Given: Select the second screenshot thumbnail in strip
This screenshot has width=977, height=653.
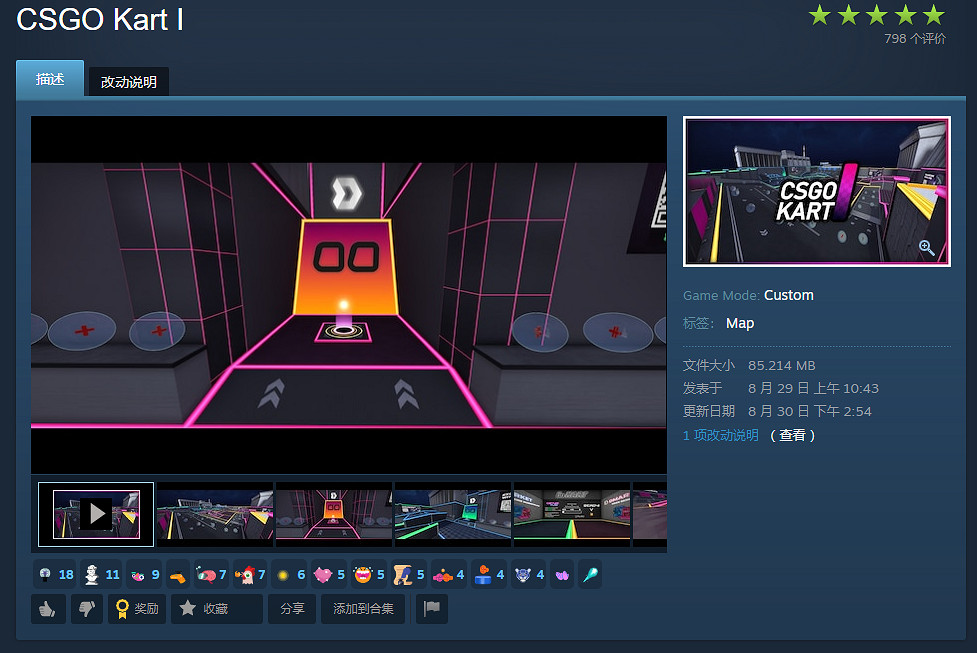Looking at the screenshot, I should [x=215, y=514].
